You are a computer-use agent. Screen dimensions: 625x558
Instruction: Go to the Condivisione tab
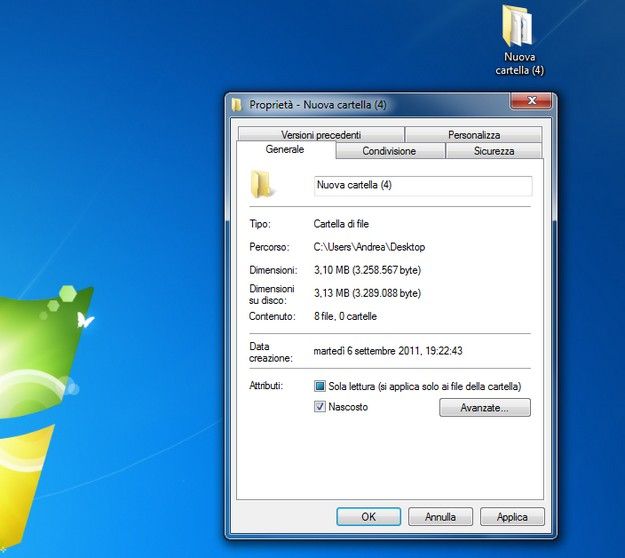click(389, 151)
